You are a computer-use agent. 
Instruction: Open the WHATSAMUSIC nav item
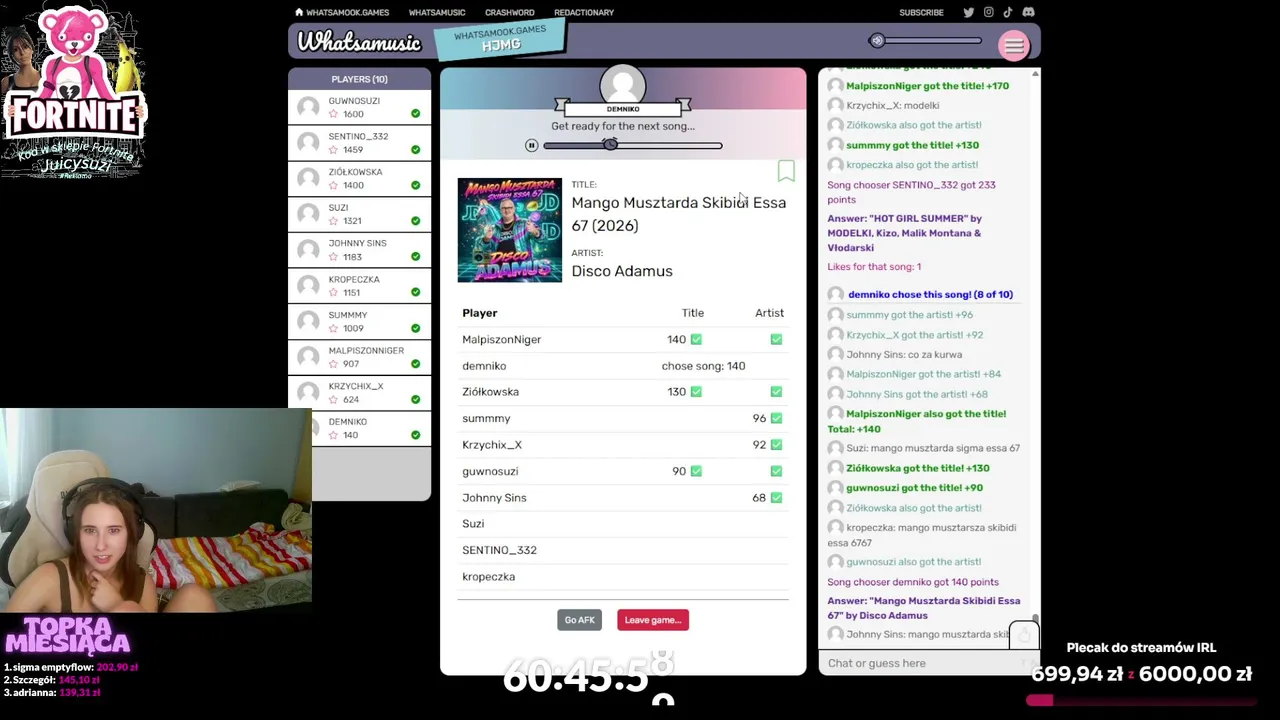pyautogui.click(x=437, y=13)
